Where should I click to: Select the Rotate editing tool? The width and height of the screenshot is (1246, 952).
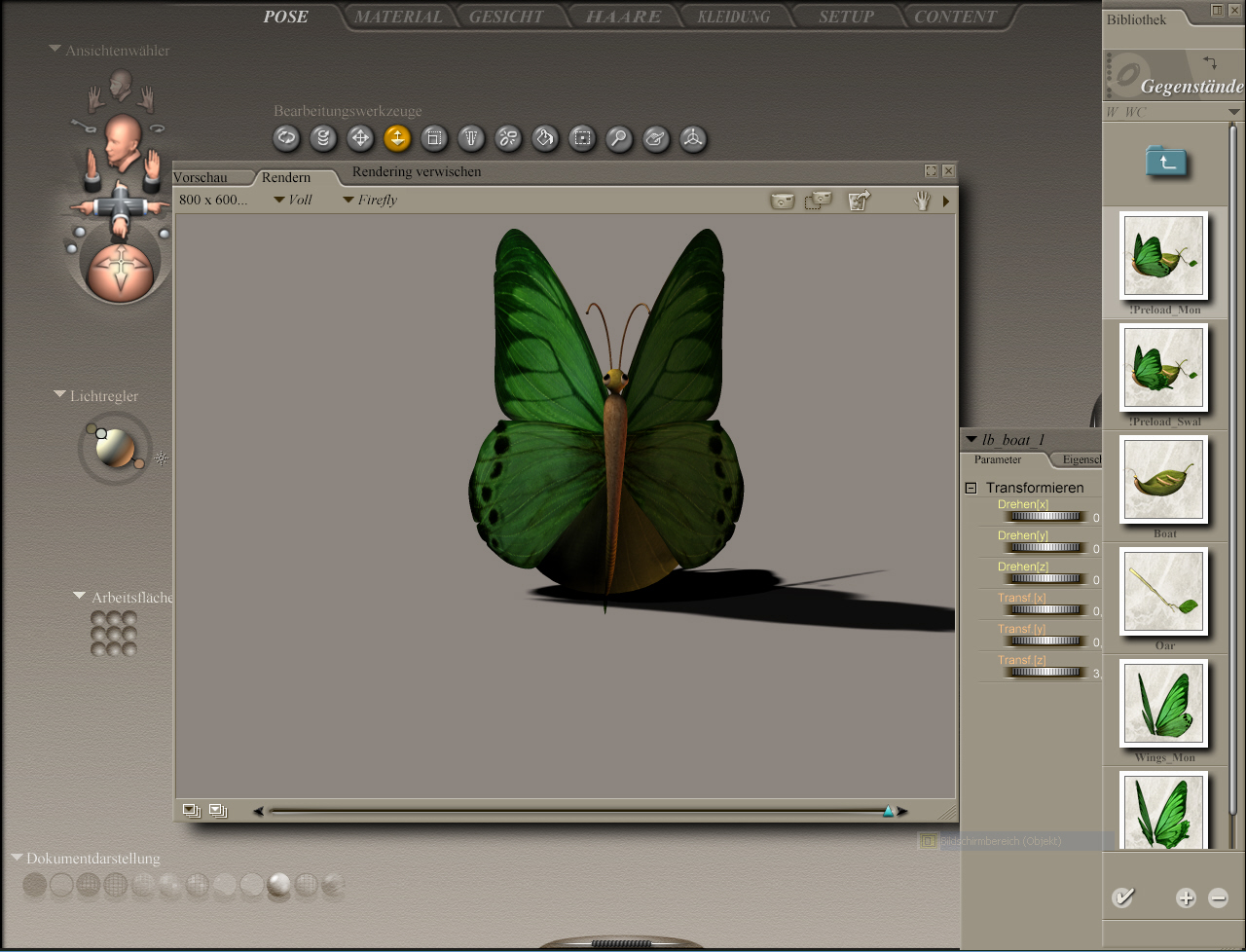[x=286, y=138]
